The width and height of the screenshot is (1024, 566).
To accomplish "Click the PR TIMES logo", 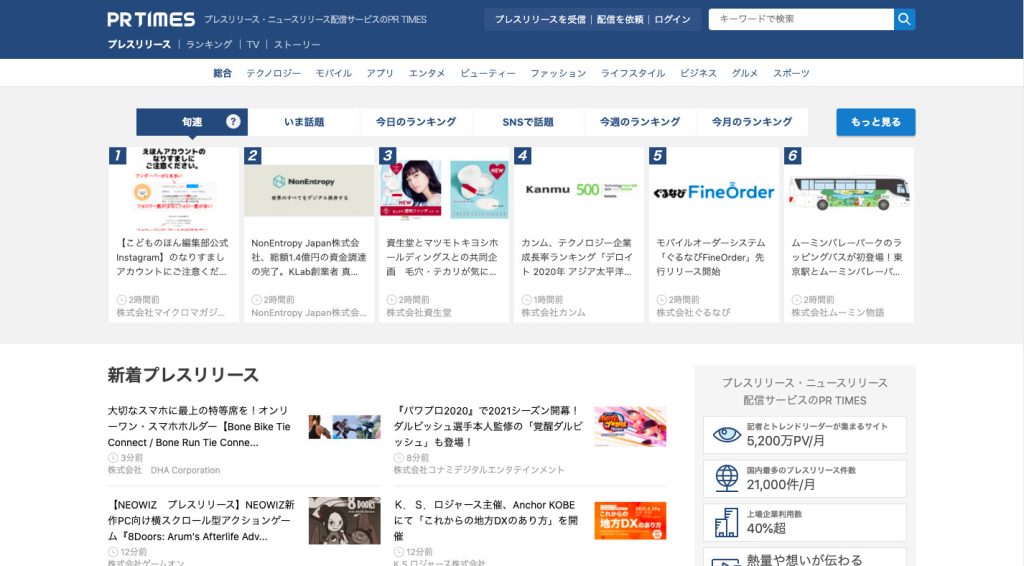I will [x=151, y=19].
